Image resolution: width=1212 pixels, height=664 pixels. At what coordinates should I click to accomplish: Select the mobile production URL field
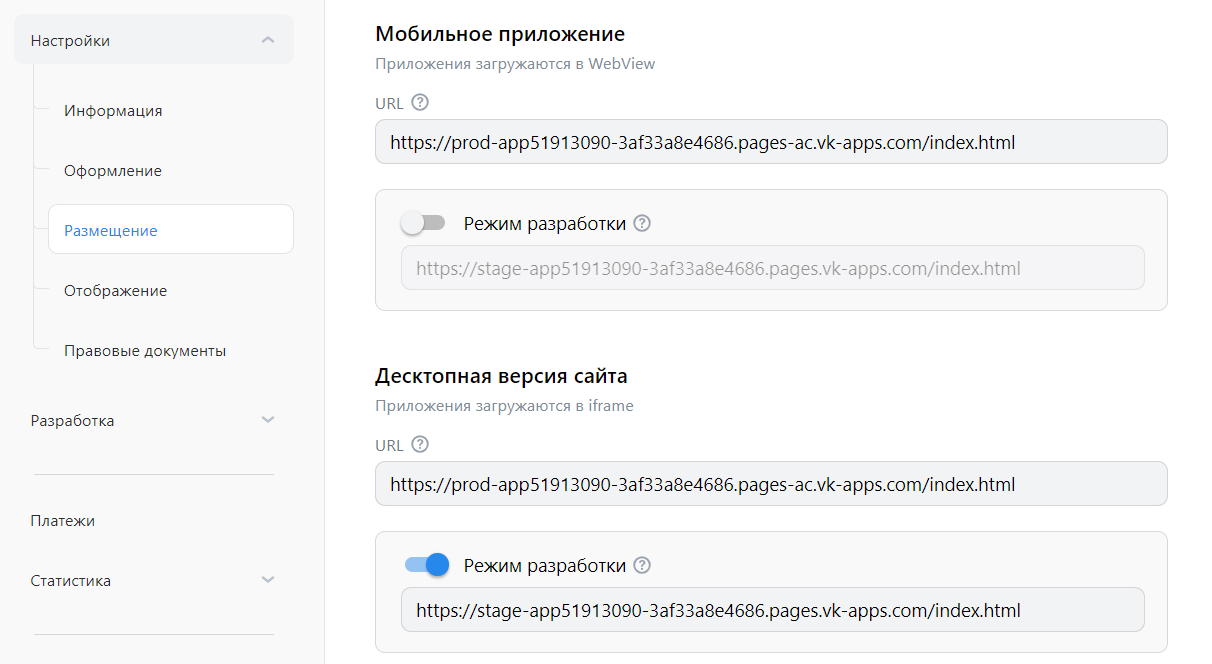pyautogui.click(x=771, y=141)
